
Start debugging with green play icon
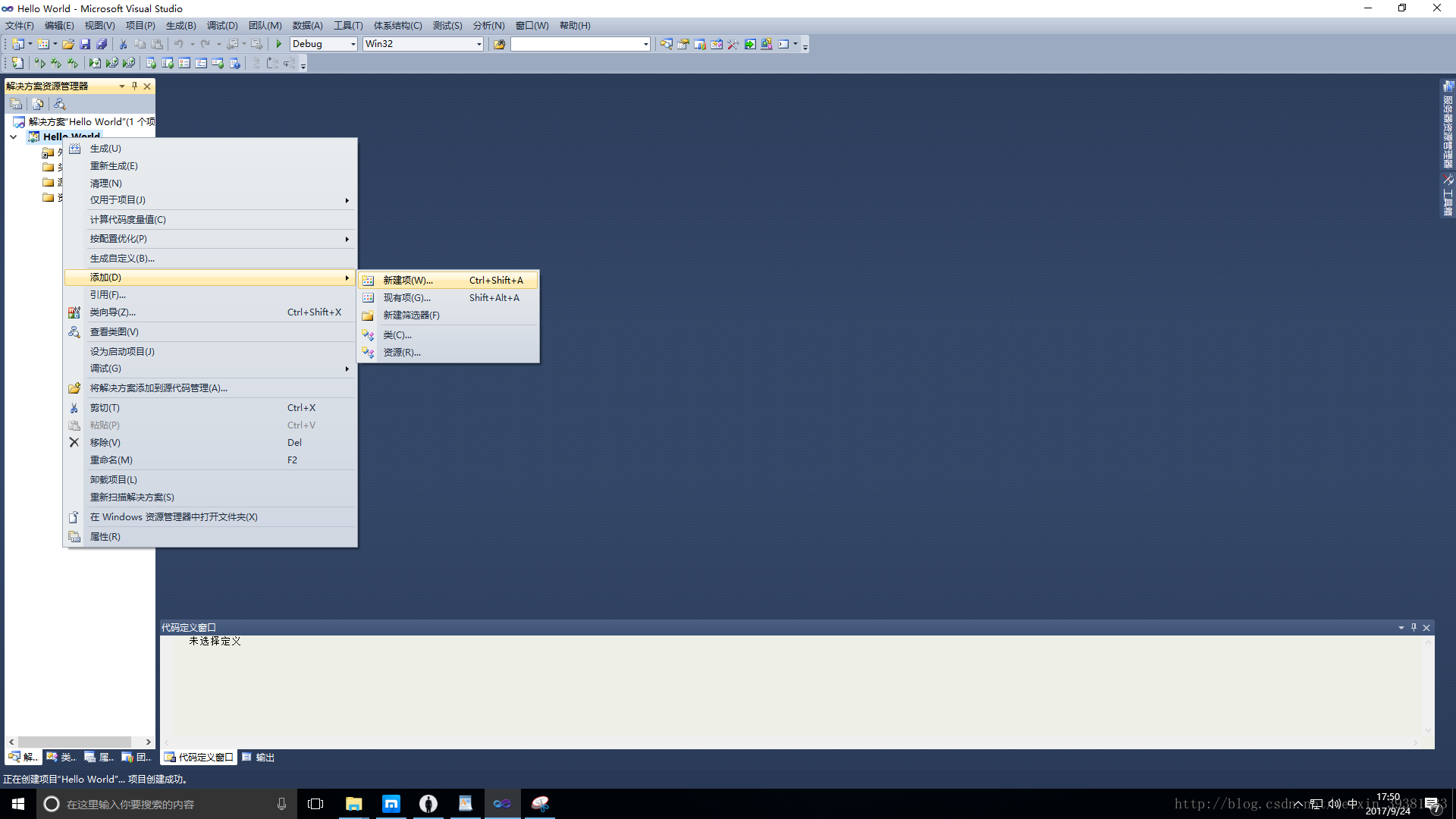[279, 44]
